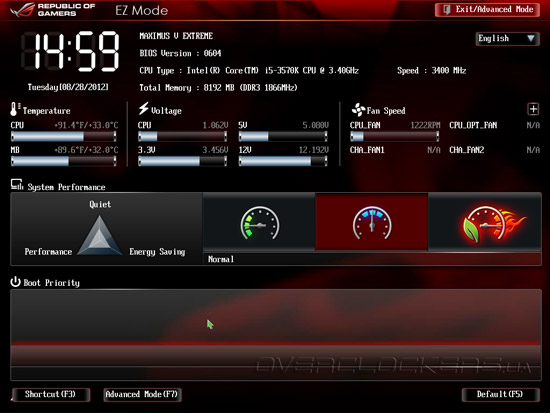
Task: Click the CPU_FAN speed bar
Action: tap(395, 136)
